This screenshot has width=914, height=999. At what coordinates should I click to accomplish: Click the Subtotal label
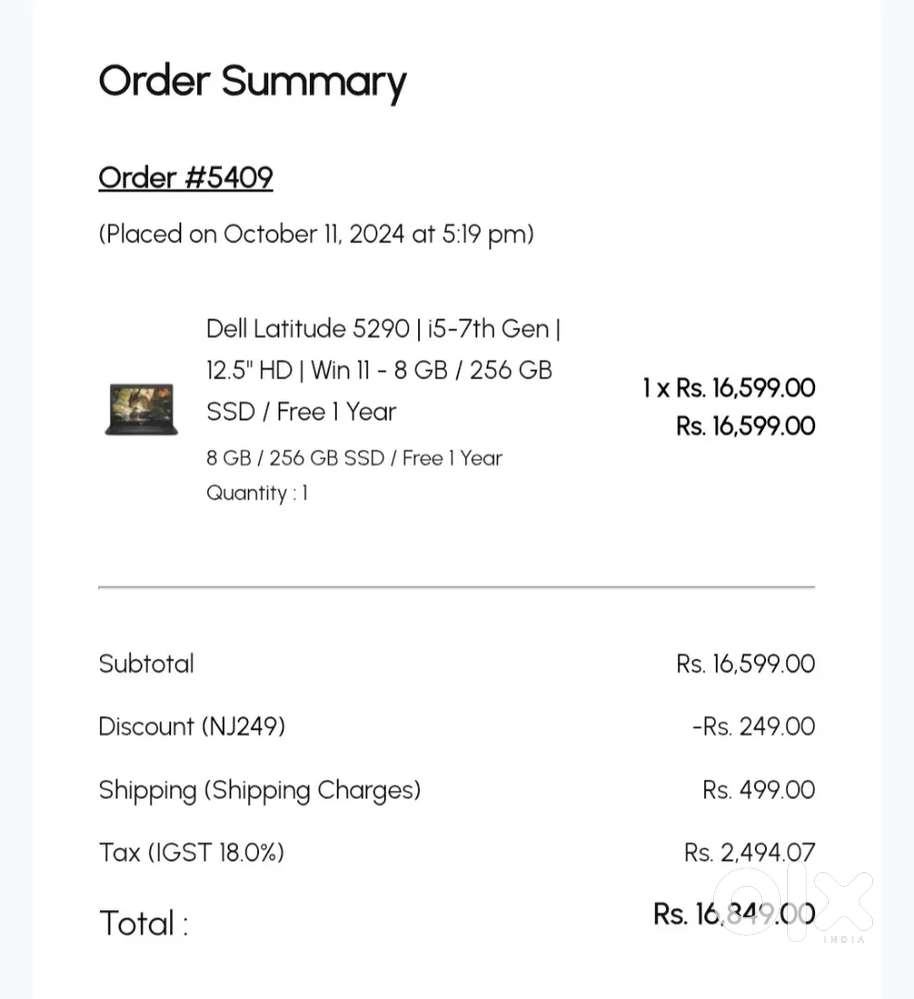point(146,664)
